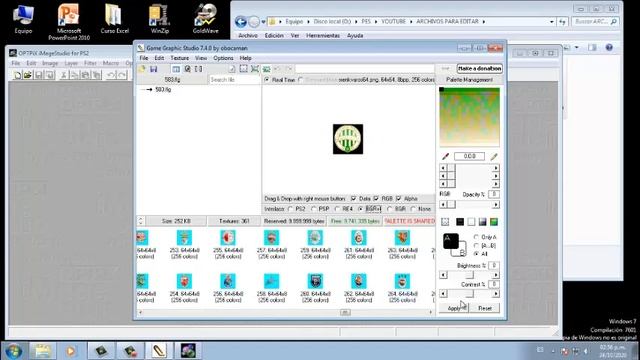Screen dimensions: 640x360
Task: Toggle the Data checkbox
Action: point(353,199)
